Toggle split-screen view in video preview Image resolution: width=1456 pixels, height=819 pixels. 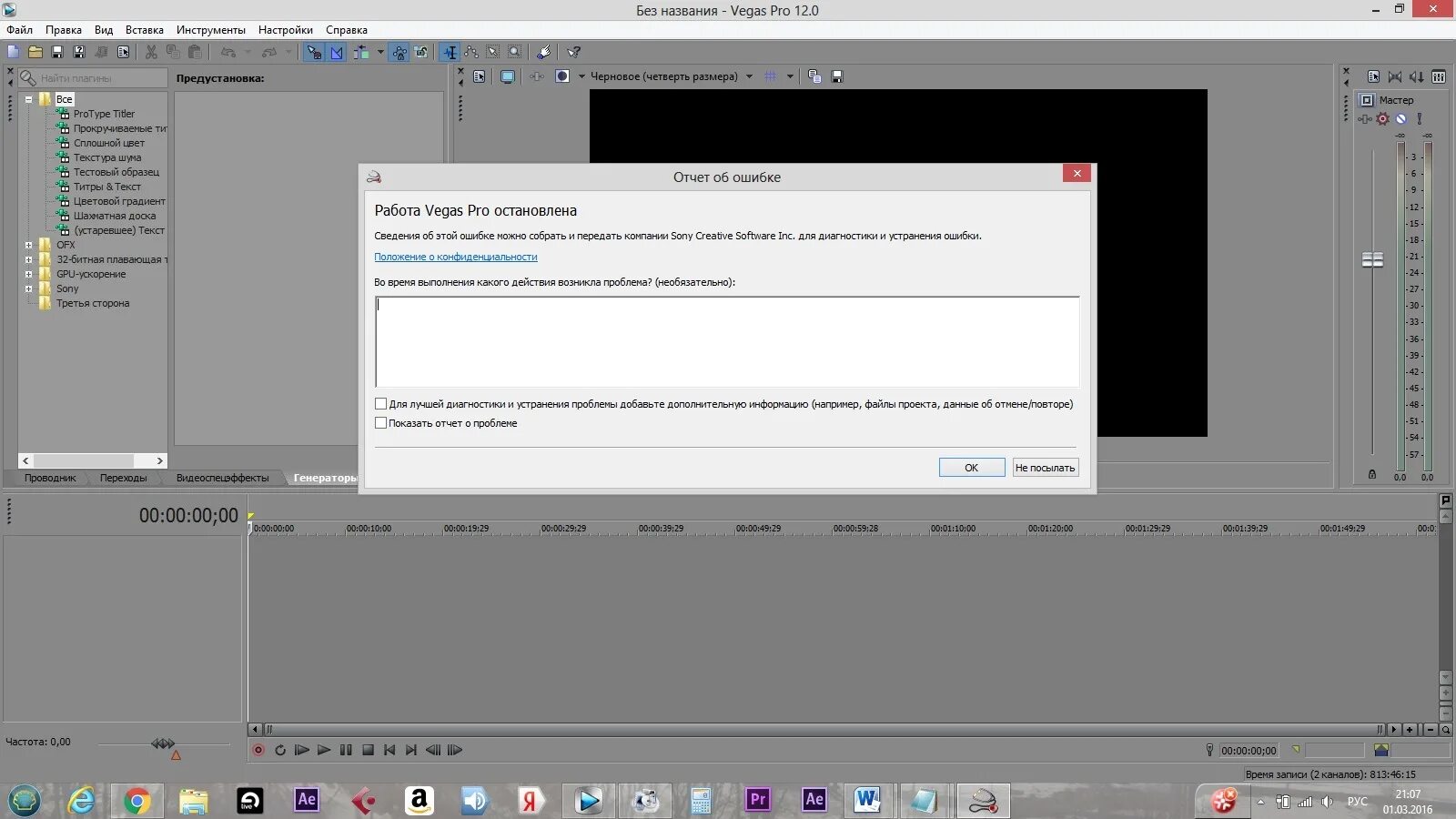[x=562, y=76]
